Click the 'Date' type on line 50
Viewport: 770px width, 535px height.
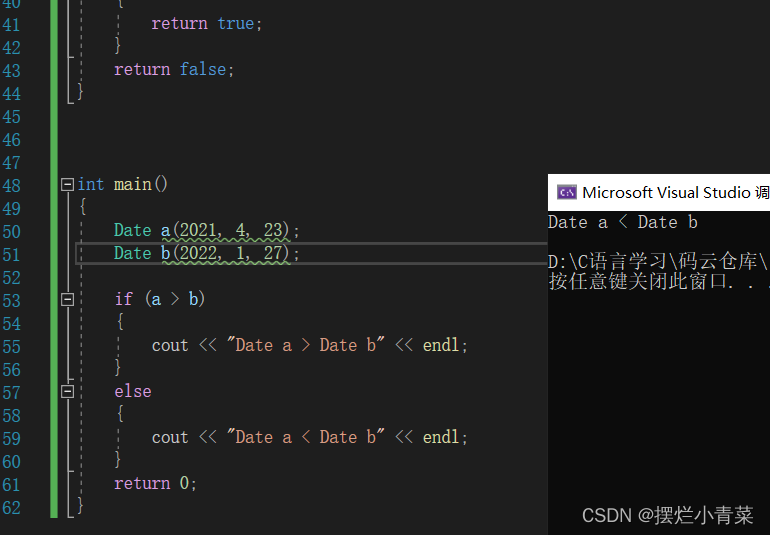(x=133, y=230)
